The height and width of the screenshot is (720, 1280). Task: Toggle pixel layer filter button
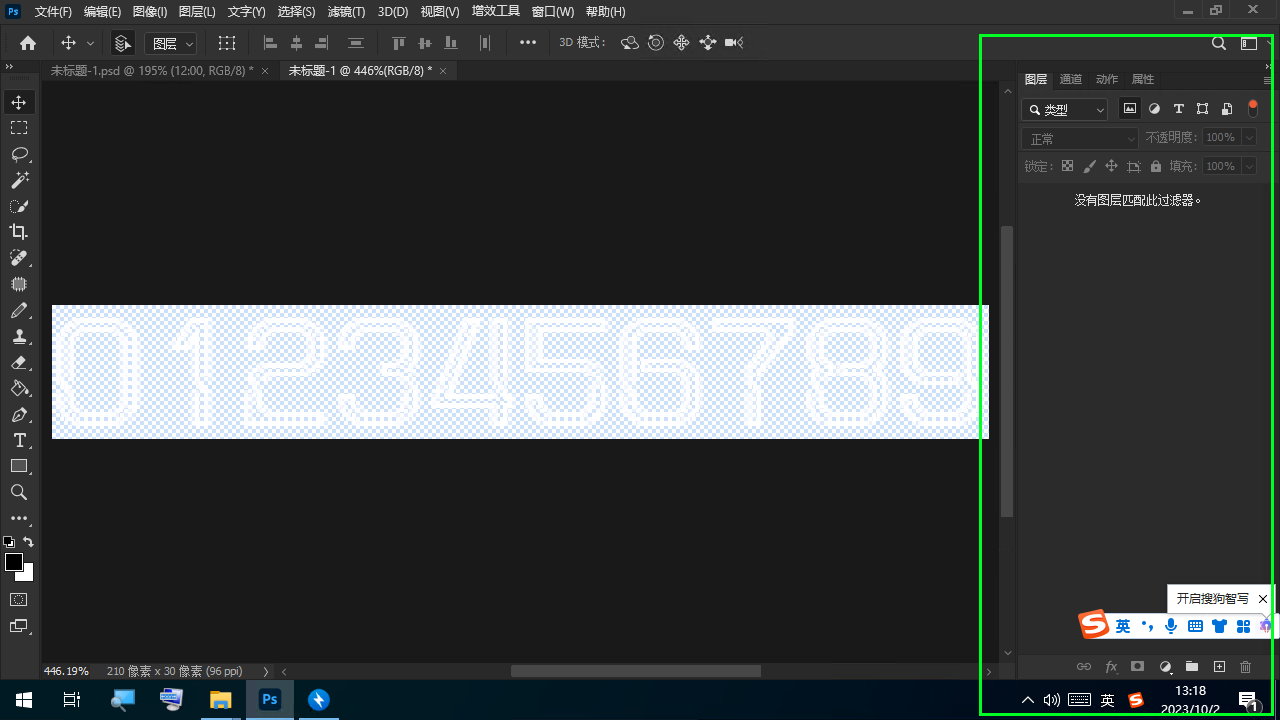pos(1130,109)
